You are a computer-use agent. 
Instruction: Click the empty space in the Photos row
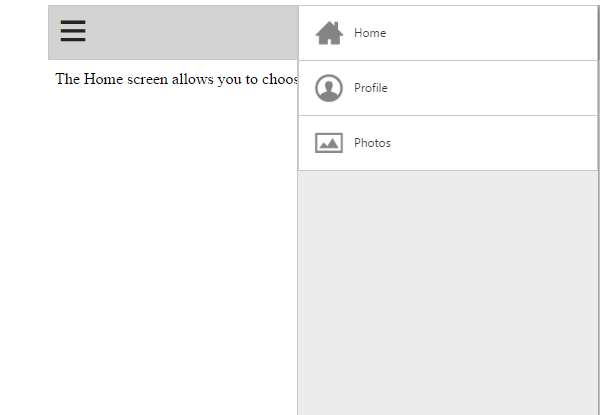click(490, 143)
